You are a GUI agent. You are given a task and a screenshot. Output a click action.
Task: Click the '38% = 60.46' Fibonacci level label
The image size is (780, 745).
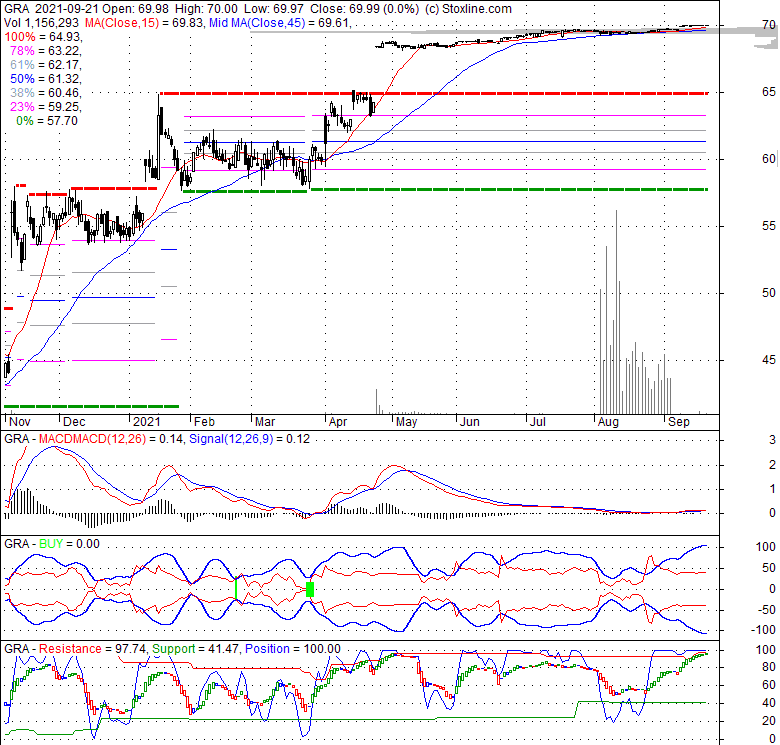click(45, 93)
